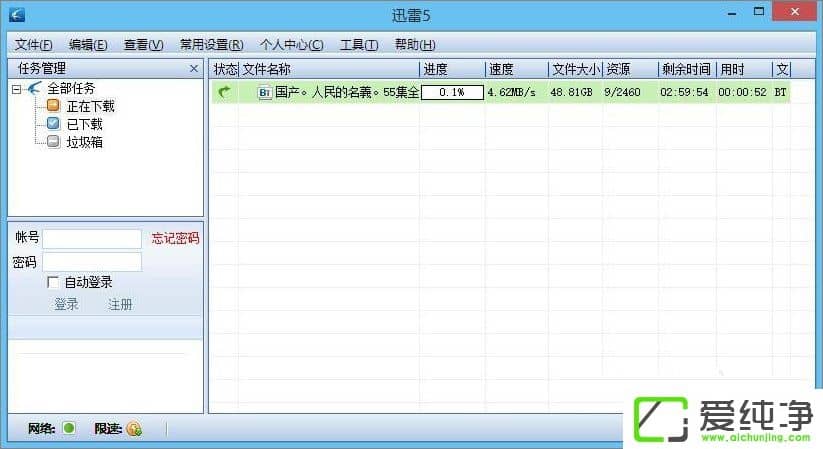Click the green network status indicator
This screenshot has height=449, width=823.
69,429
